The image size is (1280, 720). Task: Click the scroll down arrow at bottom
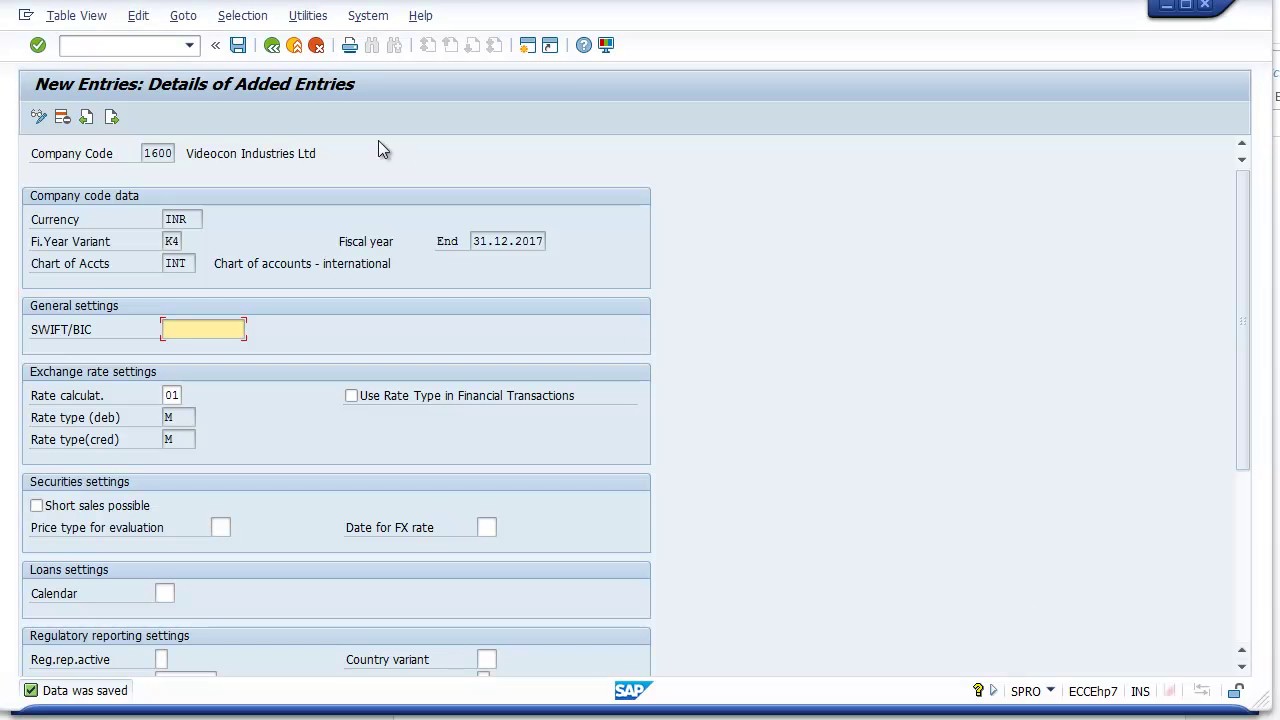coord(1242,667)
